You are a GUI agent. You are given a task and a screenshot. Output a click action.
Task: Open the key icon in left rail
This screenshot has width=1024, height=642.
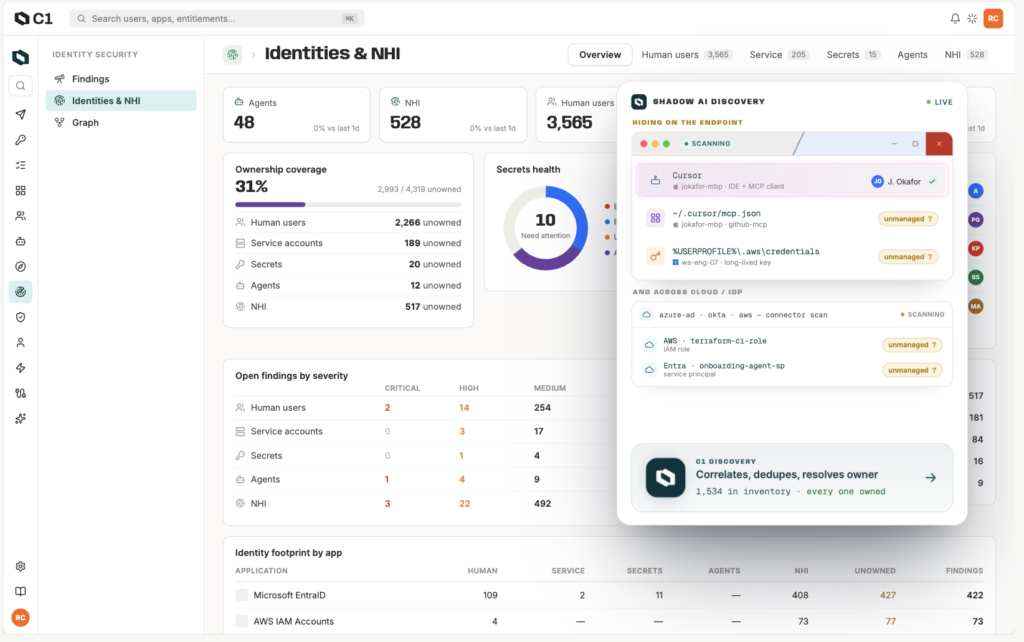click(20, 140)
